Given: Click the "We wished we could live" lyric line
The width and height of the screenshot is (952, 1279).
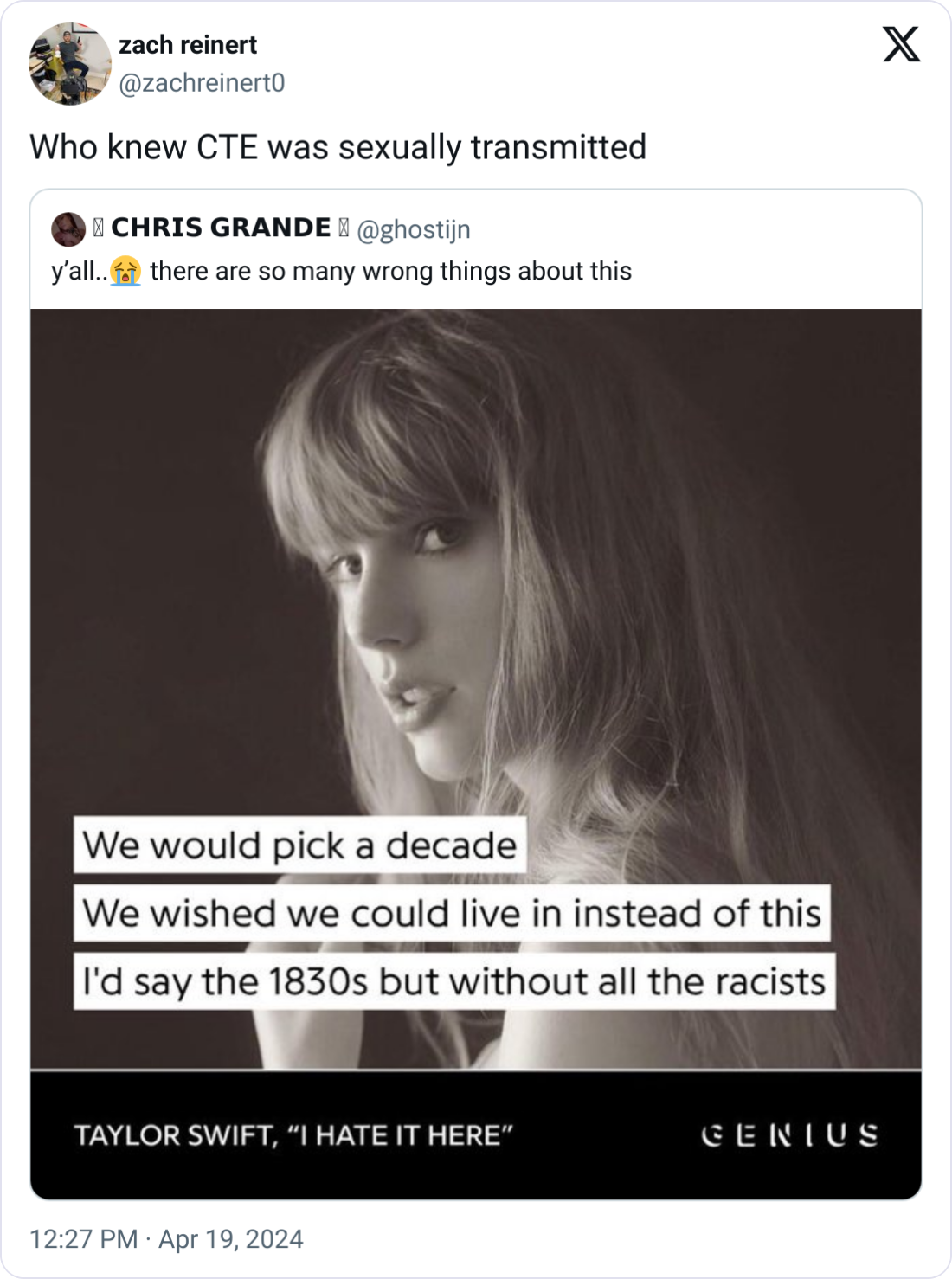Looking at the screenshot, I should click(451, 913).
